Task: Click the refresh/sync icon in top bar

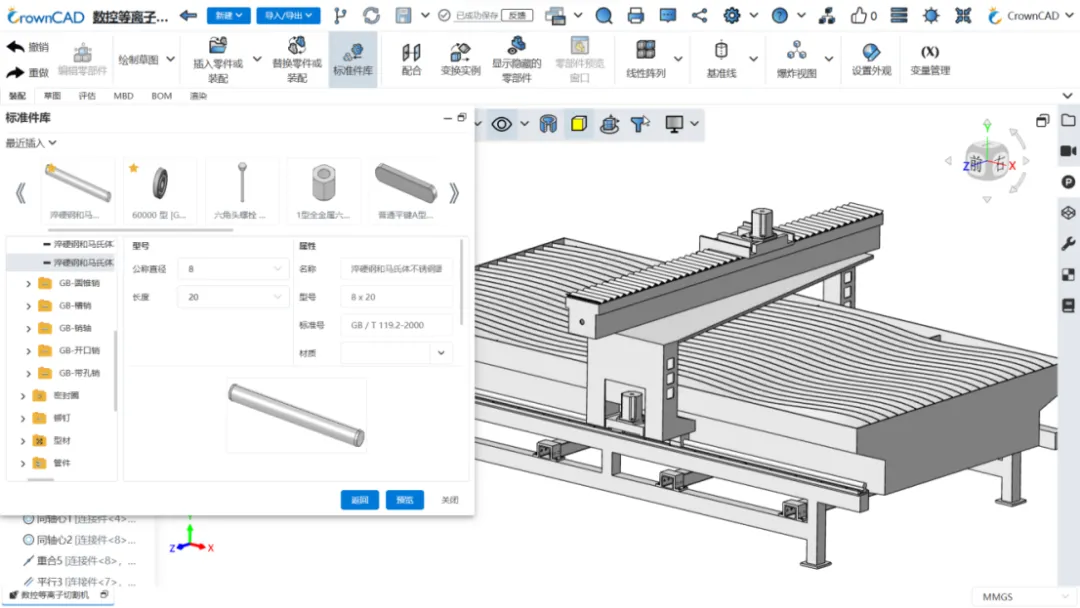Action: 371,15
